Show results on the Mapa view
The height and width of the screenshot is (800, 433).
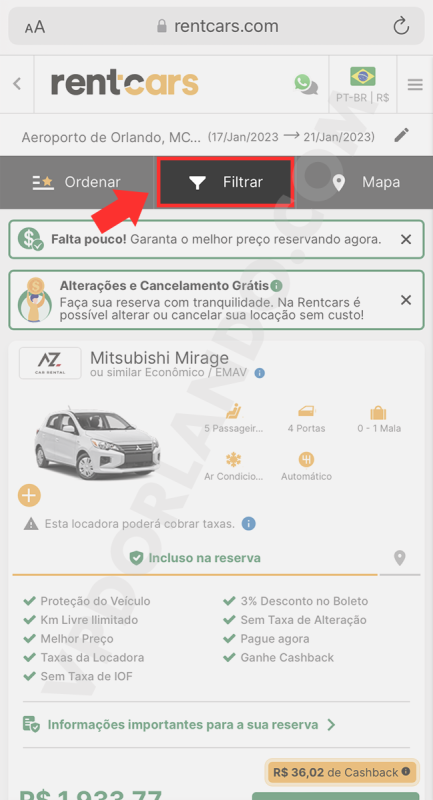click(365, 182)
